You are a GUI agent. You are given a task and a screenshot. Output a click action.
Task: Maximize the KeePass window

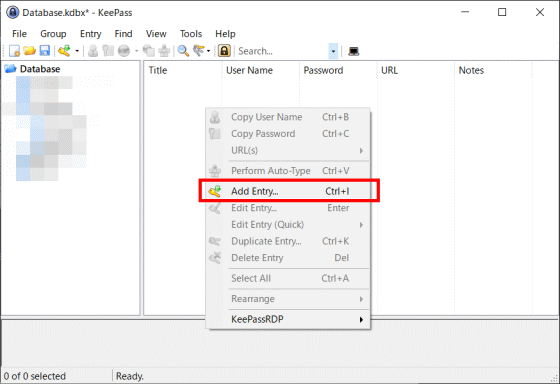point(502,12)
